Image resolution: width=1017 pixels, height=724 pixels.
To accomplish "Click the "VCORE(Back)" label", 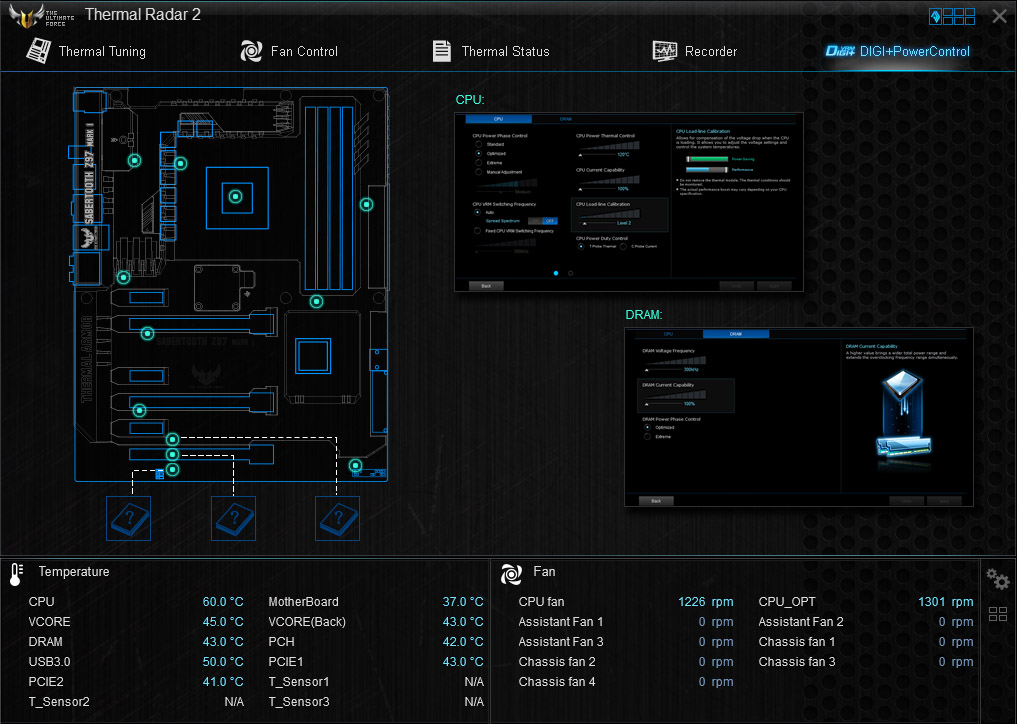I will pos(307,622).
